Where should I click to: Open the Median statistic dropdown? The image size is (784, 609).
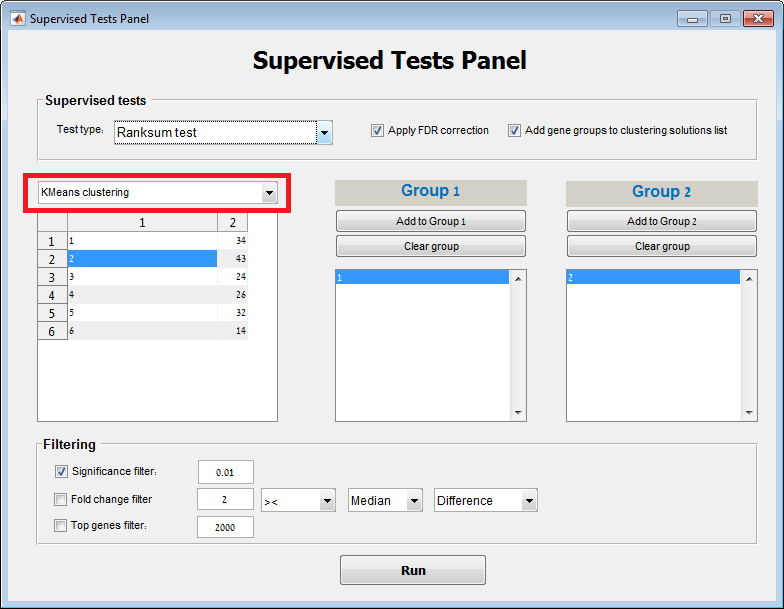click(414, 501)
